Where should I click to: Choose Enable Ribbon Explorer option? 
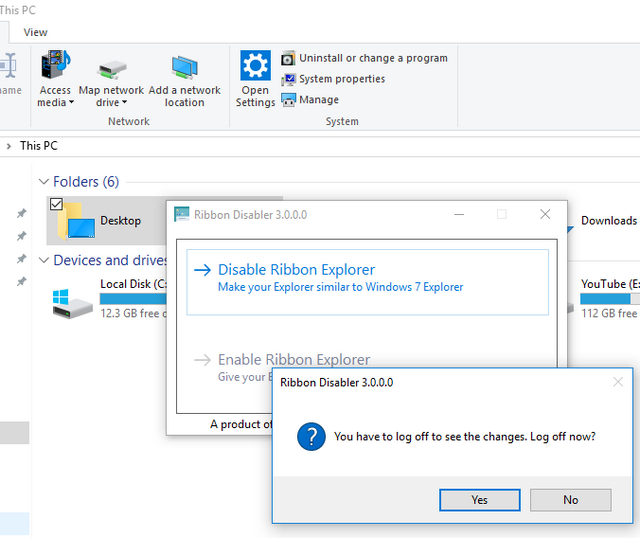coord(294,360)
